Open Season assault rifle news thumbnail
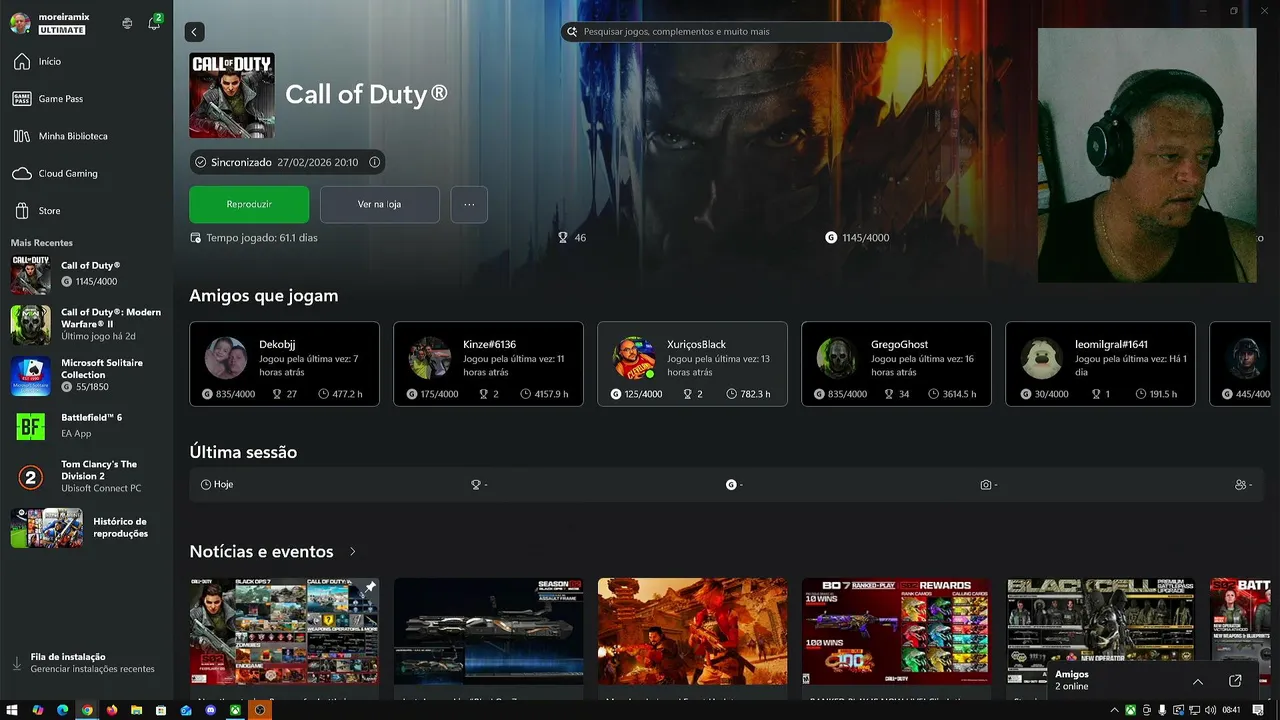Screen dimensions: 1280x720 click(488, 631)
